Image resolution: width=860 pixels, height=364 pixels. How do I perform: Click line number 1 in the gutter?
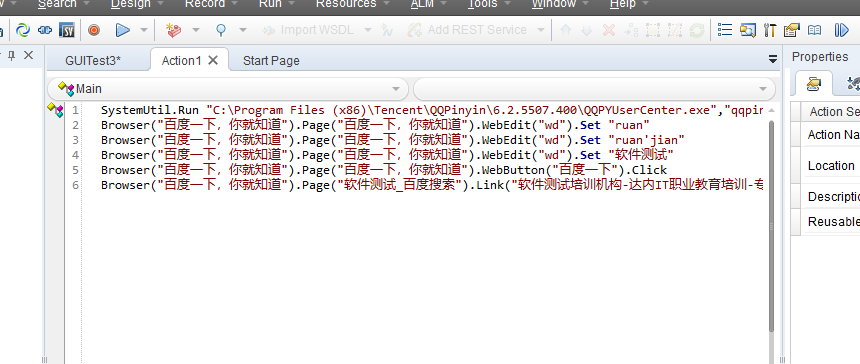tap(75, 110)
